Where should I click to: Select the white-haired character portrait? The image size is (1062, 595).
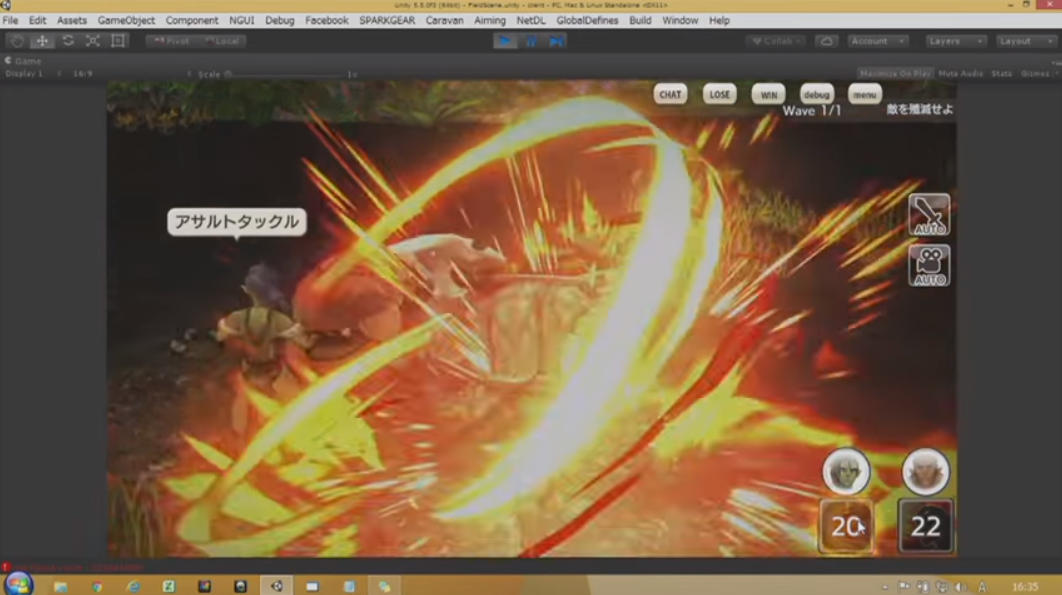click(925, 471)
